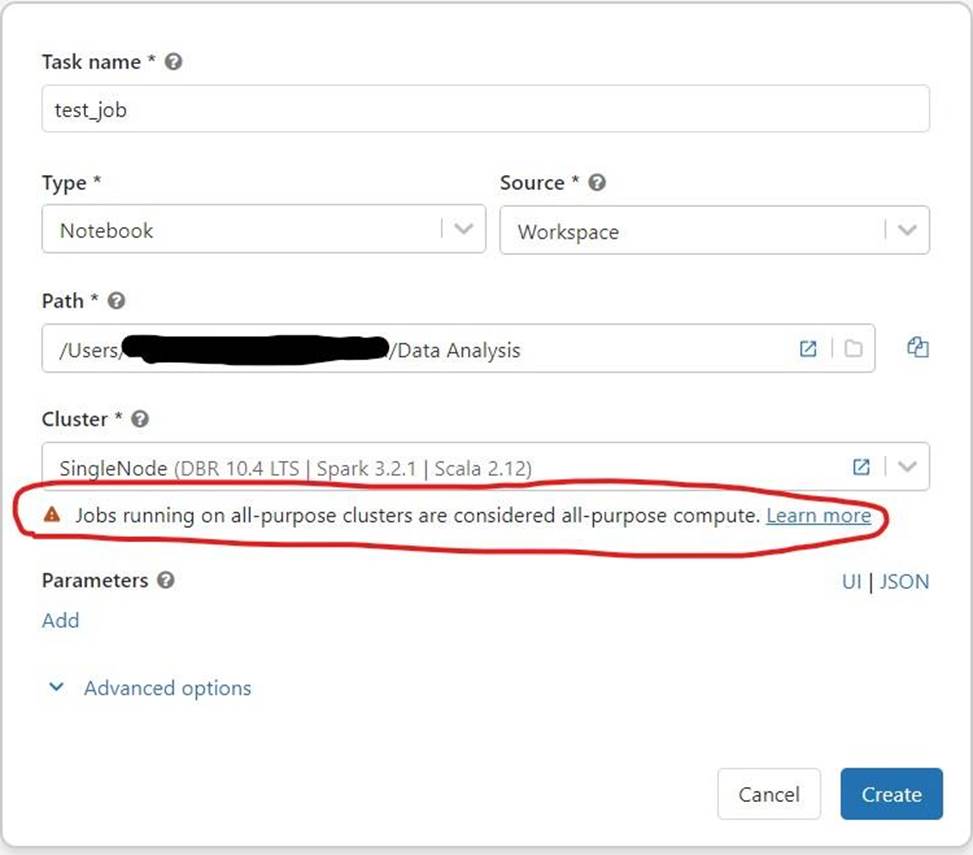Click the Task name help icon
The height and width of the screenshot is (855, 973).
(x=173, y=62)
